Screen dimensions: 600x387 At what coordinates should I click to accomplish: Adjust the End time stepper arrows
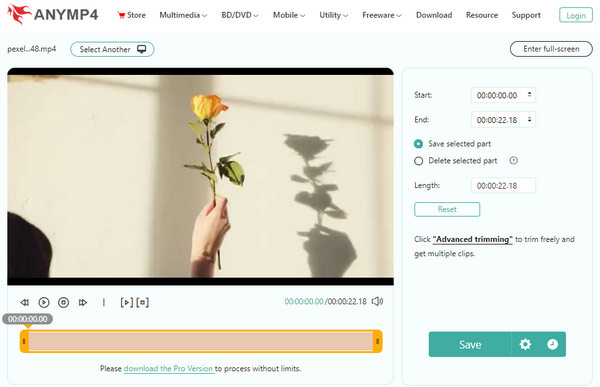pos(530,119)
